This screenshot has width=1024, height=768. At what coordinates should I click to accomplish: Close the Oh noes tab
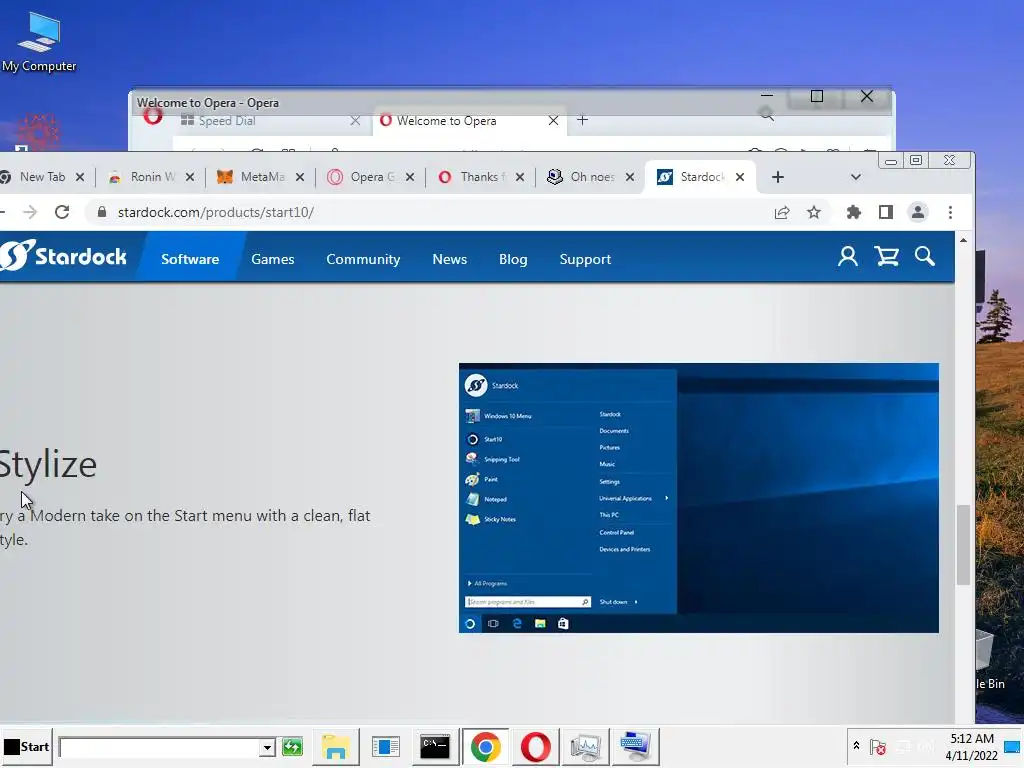click(x=630, y=177)
